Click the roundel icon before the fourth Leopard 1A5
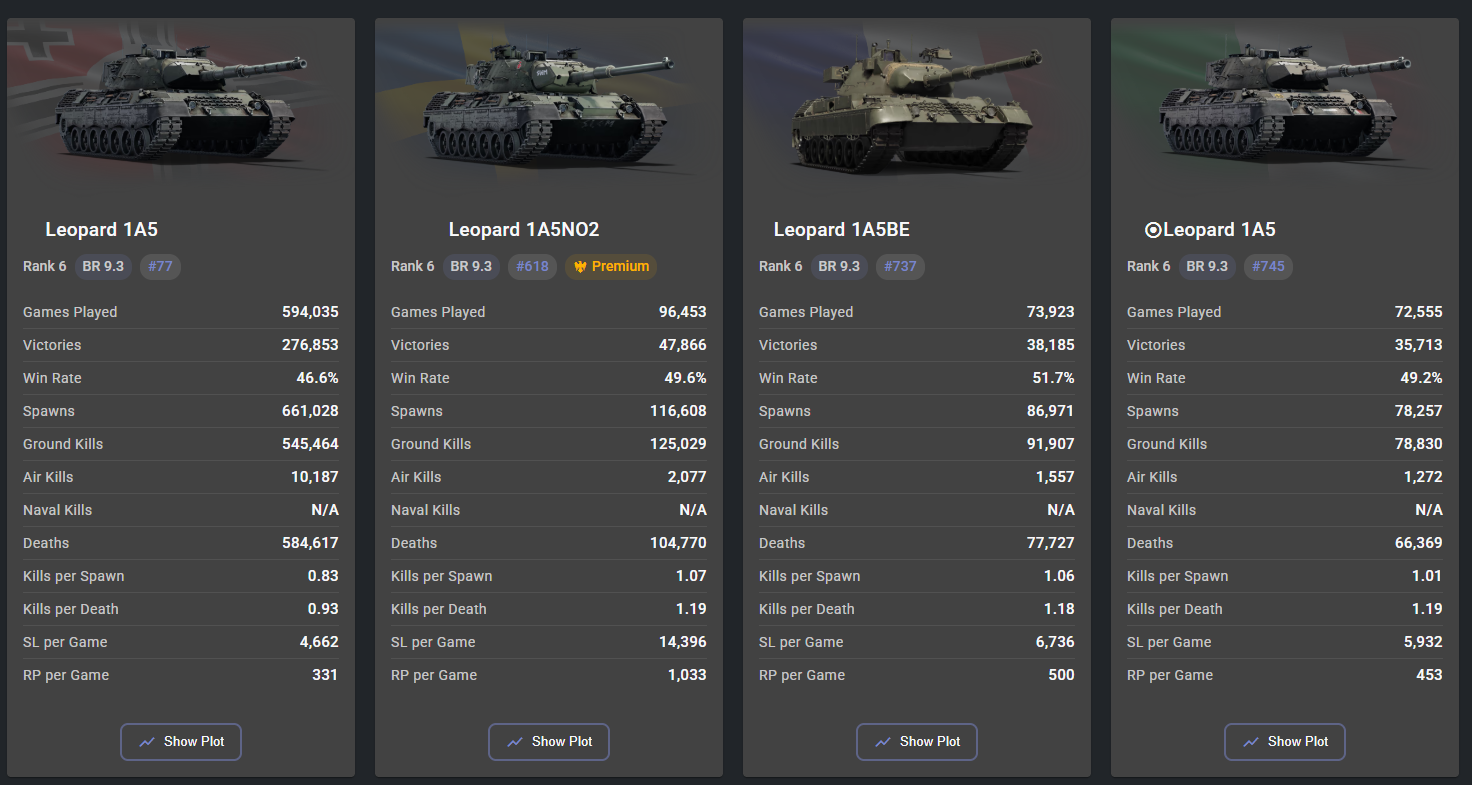Screen dimensions: 1472x785 pyautogui.click(x=1153, y=230)
